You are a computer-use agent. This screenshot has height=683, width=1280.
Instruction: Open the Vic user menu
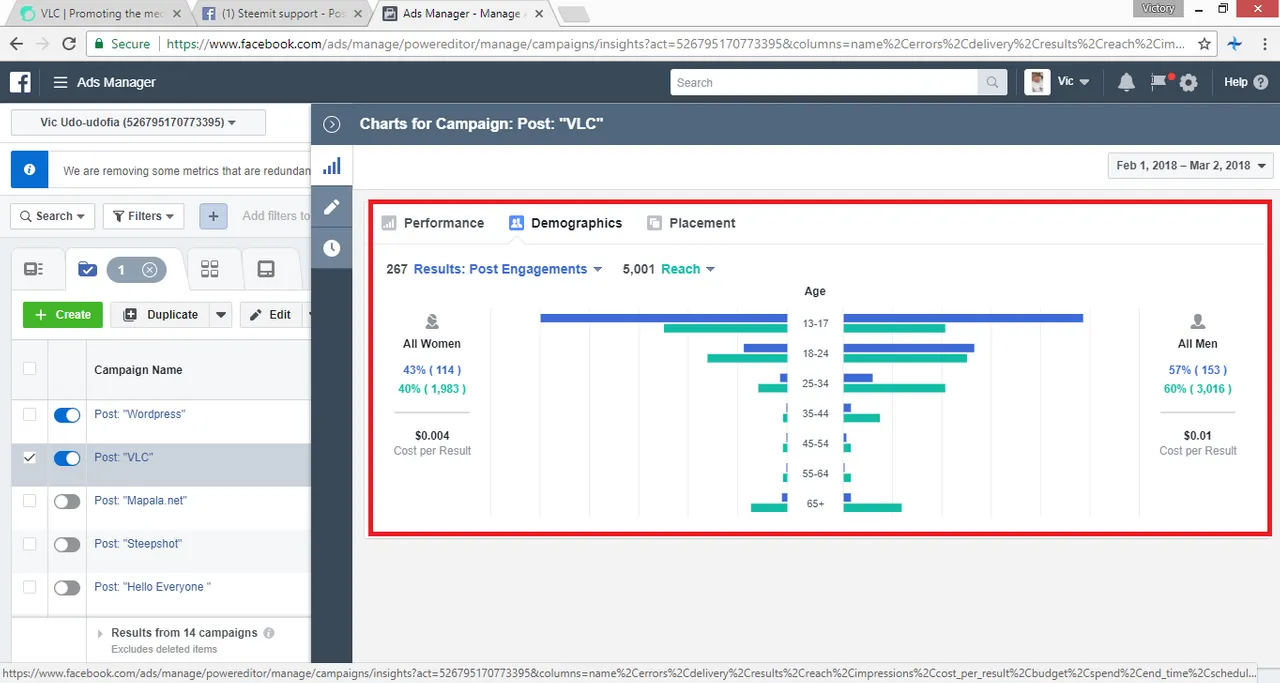tap(1074, 82)
